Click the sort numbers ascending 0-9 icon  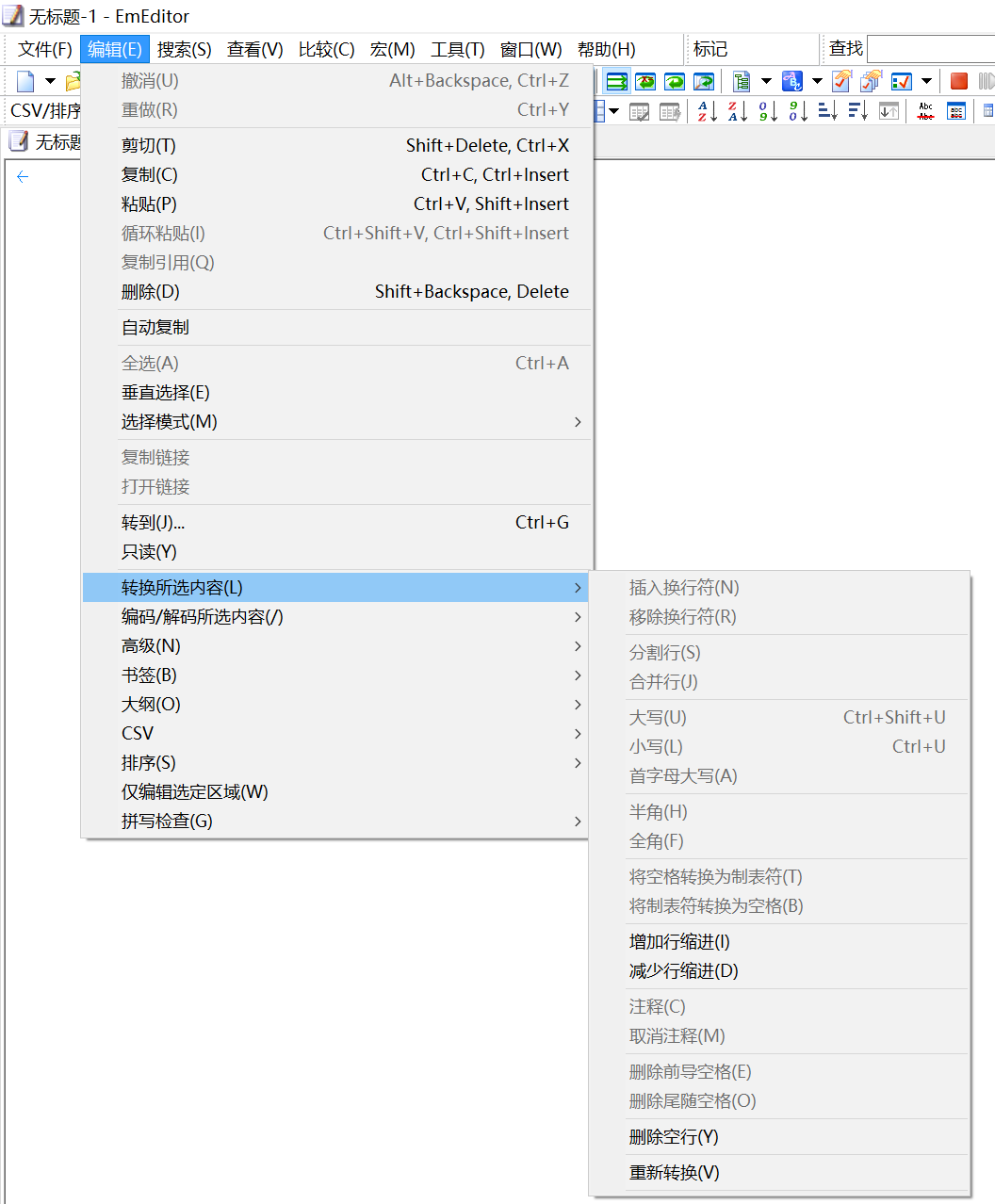pyautogui.click(x=768, y=111)
